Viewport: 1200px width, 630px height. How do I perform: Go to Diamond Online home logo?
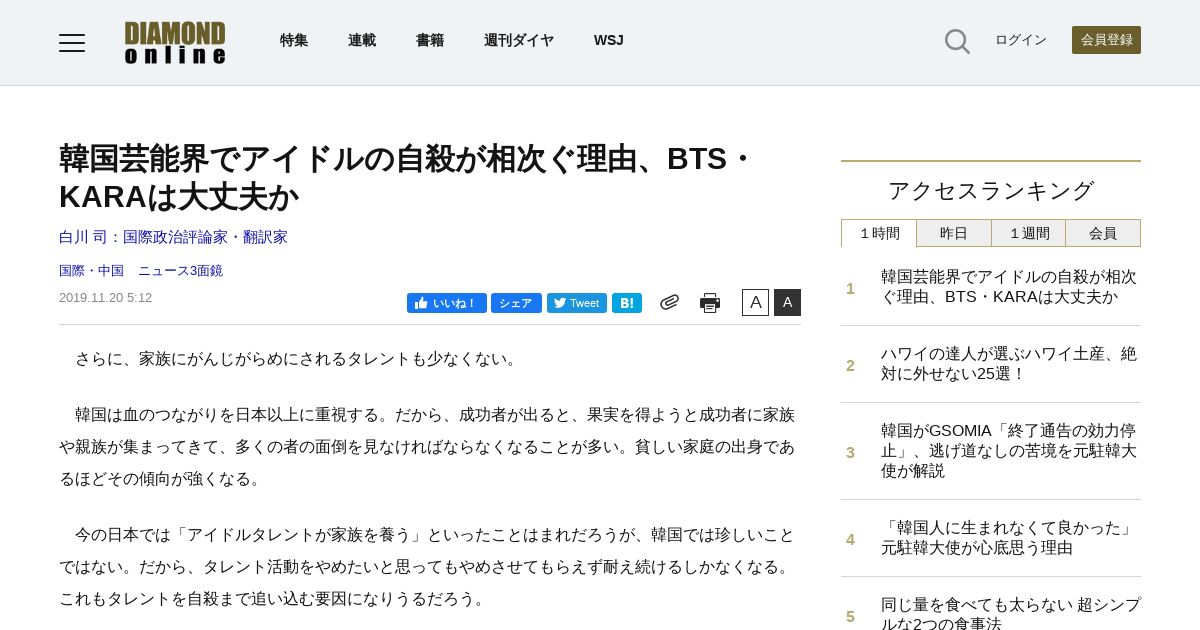(x=175, y=43)
